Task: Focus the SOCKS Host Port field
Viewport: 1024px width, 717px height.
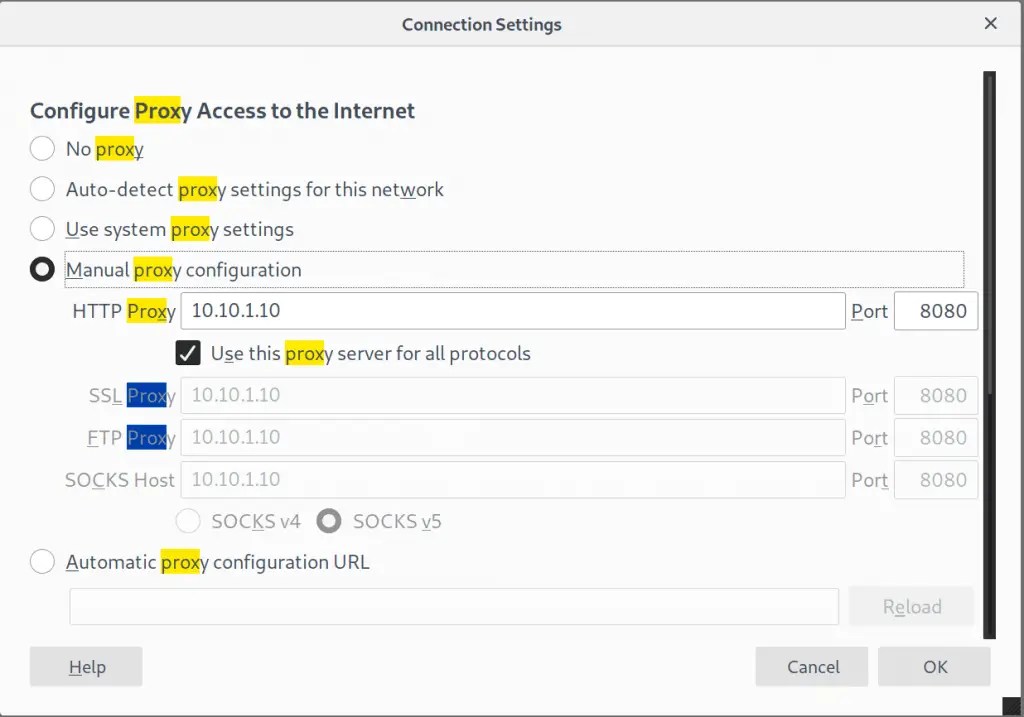Action: pos(936,479)
